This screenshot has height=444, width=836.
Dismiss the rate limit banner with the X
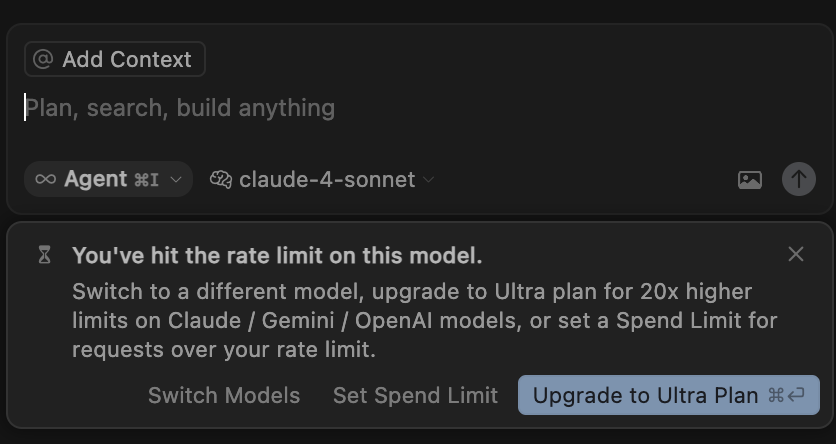795,254
